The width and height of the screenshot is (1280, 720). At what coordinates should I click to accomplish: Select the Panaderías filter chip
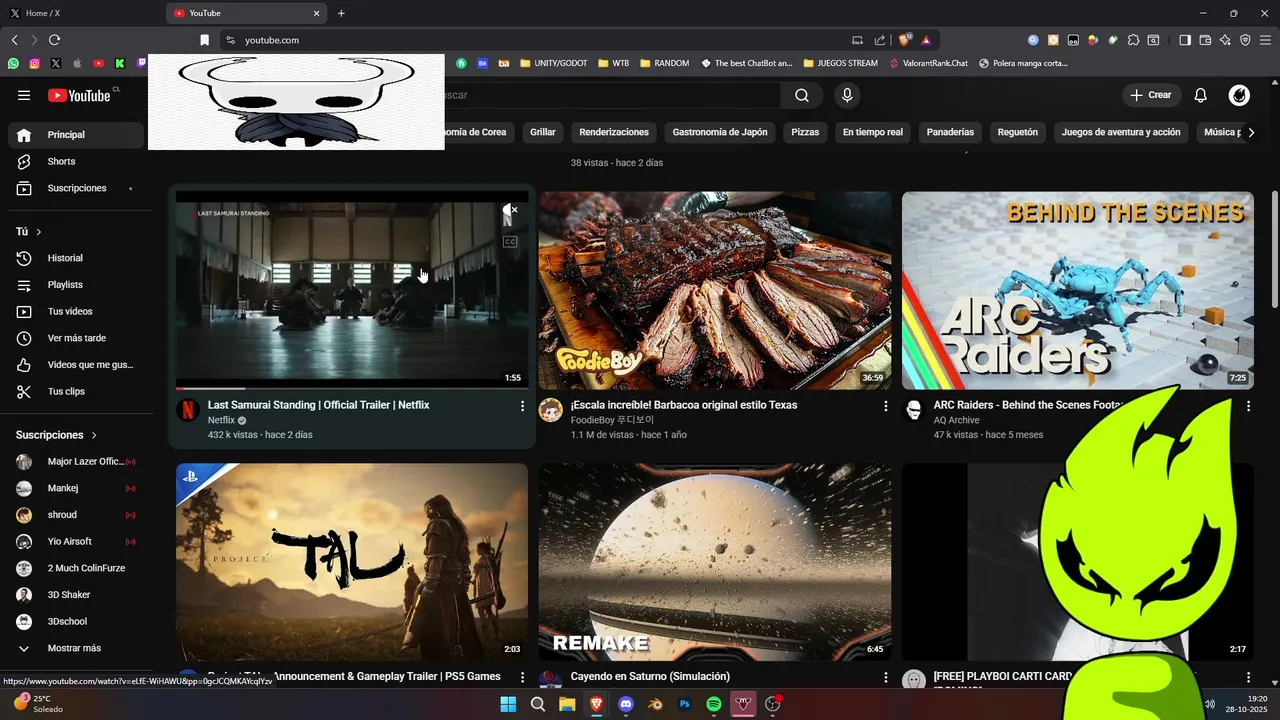click(950, 132)
